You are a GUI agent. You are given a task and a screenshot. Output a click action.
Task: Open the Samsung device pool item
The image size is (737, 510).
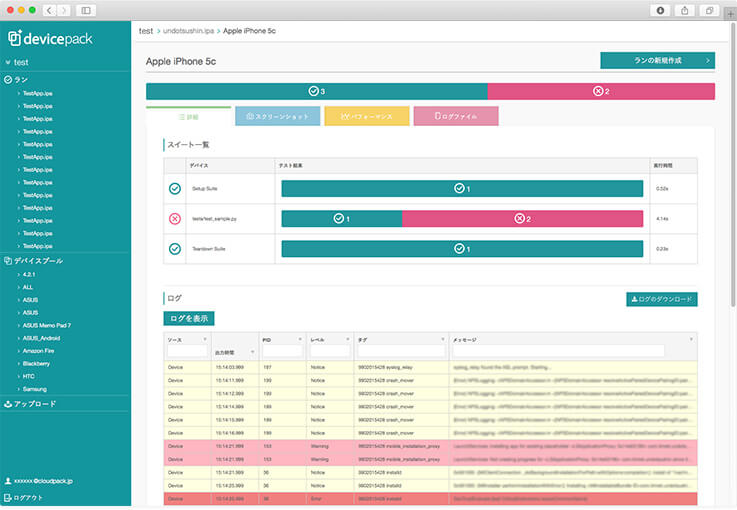pyautogui.click(x=35, y=389)
